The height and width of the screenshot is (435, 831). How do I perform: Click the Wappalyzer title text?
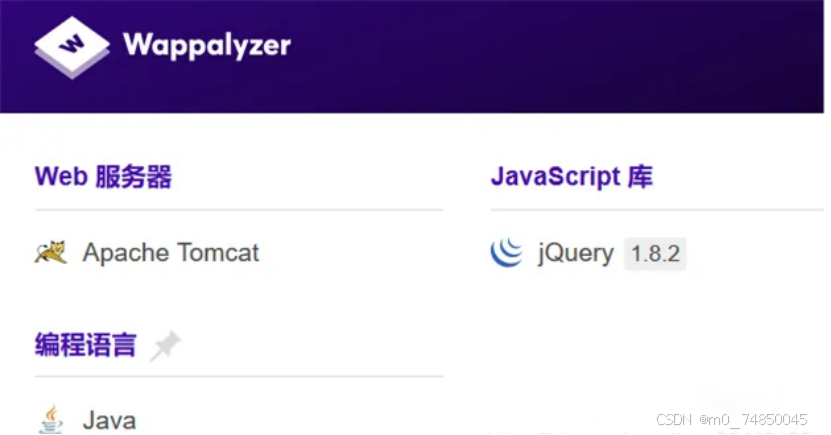click(x=207, y=46)
